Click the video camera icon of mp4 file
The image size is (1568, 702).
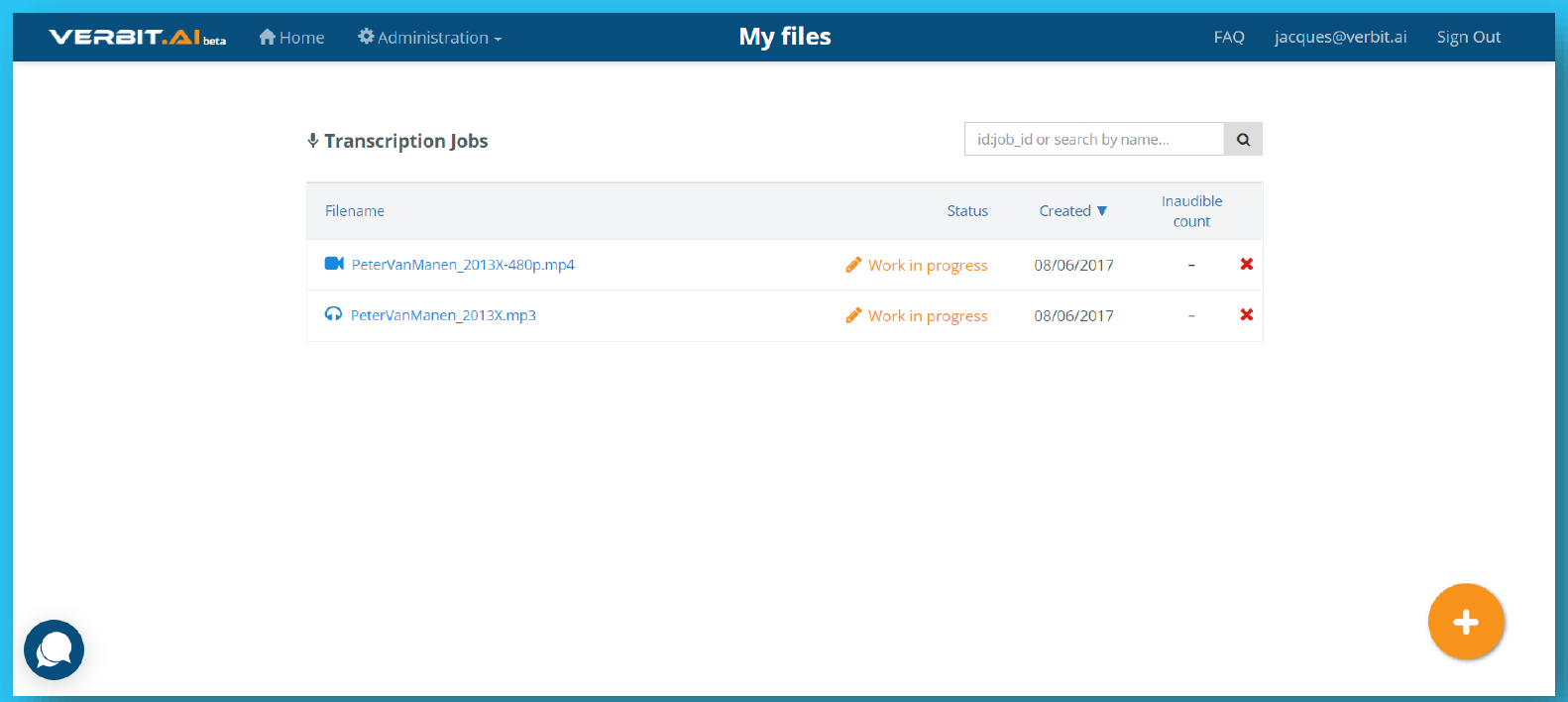point(334,264)
